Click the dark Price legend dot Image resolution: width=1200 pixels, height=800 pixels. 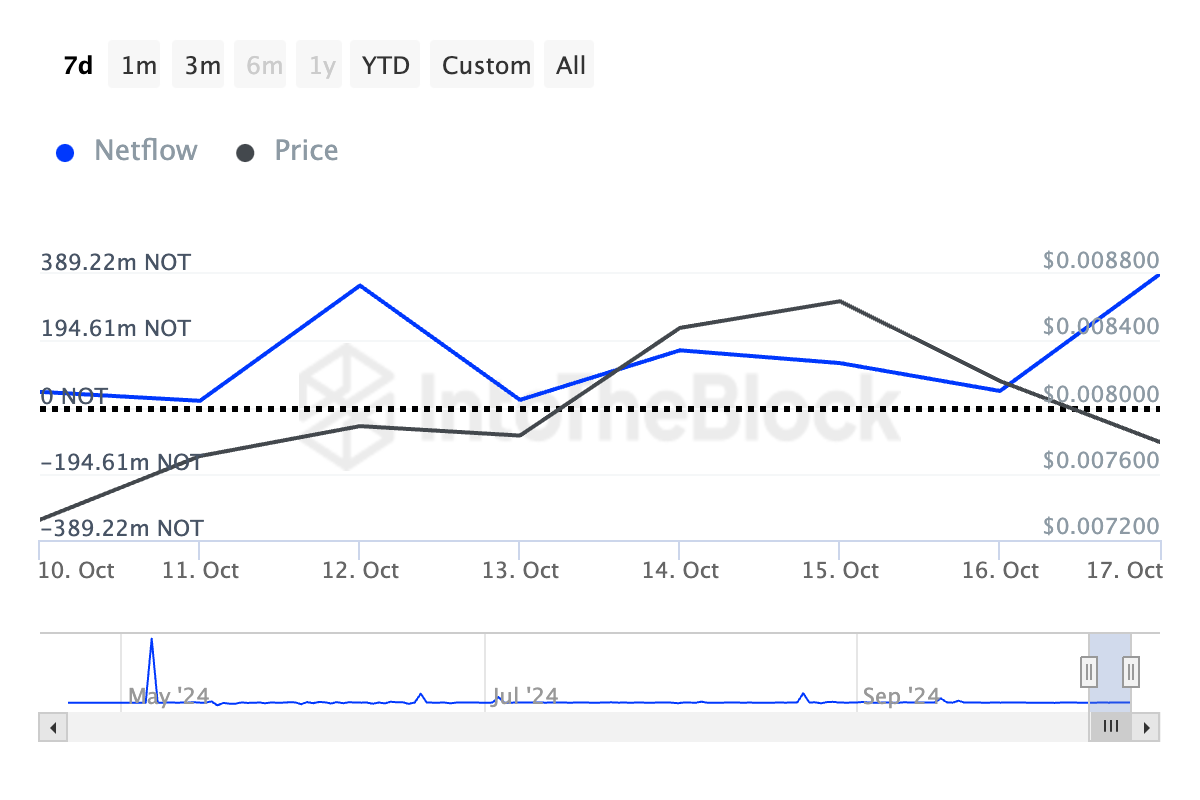coord(245,153)
